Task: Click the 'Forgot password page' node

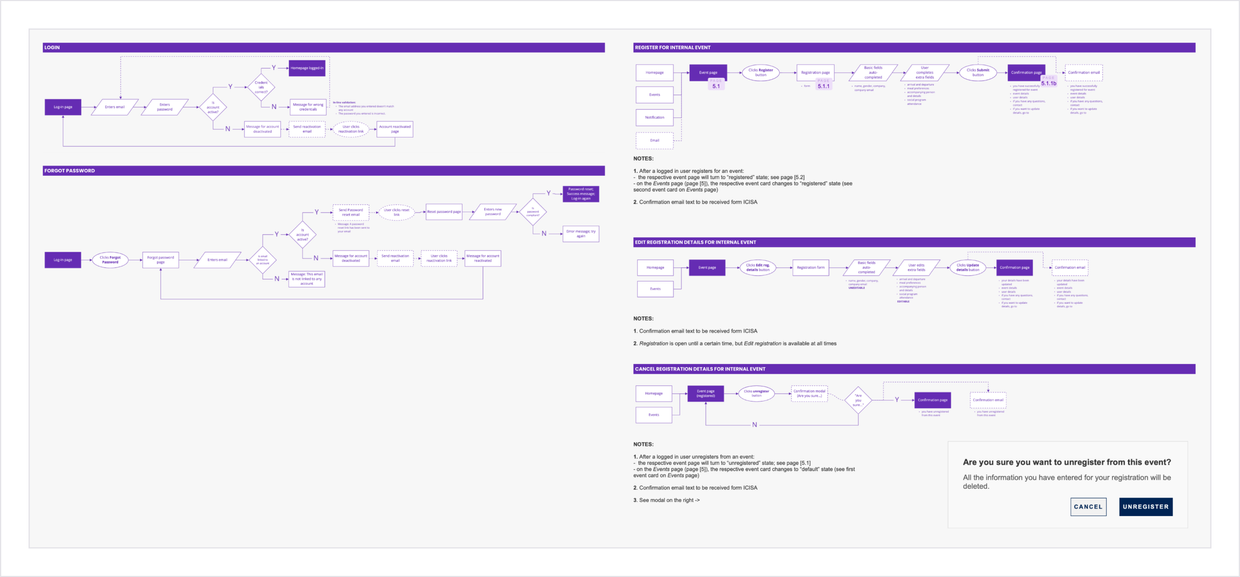Action: pyautogui.click(x=161, y=260)
